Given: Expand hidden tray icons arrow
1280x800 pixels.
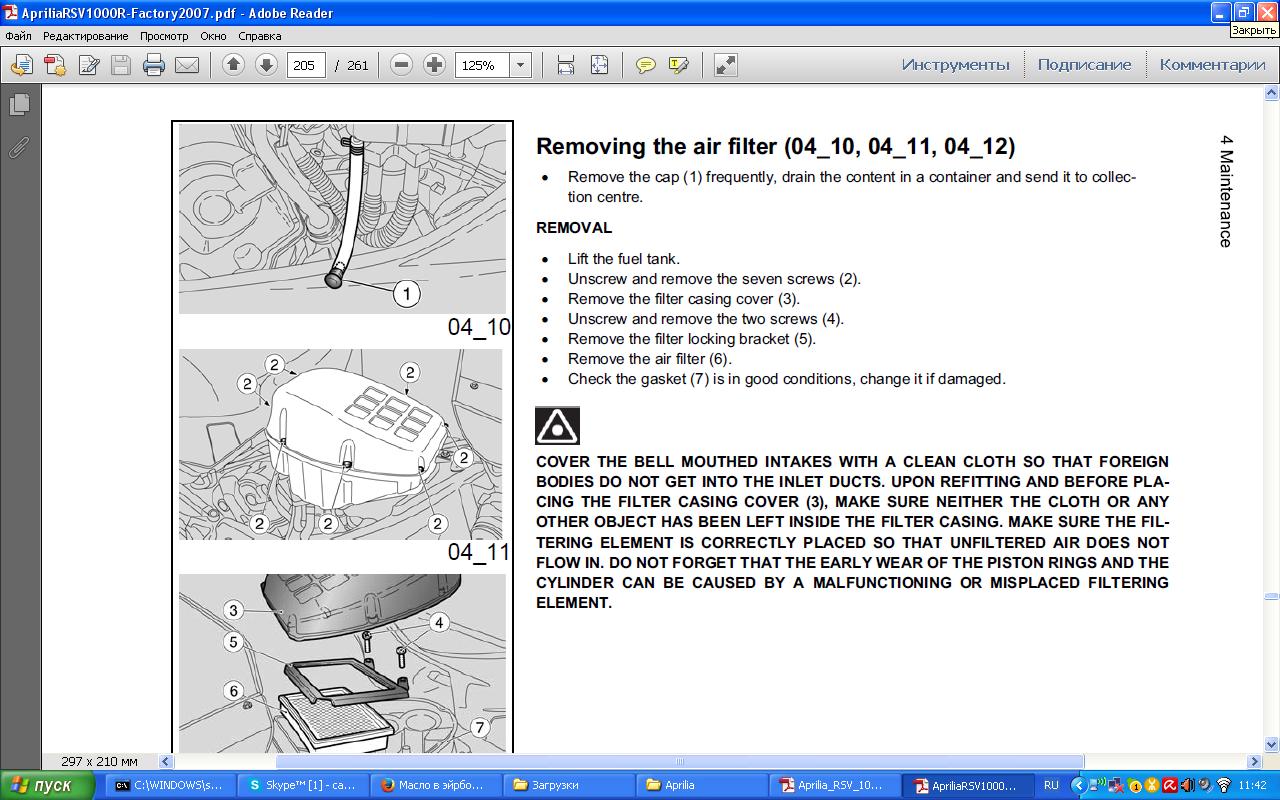Looking at the screenshot, I should [1078, 786].
